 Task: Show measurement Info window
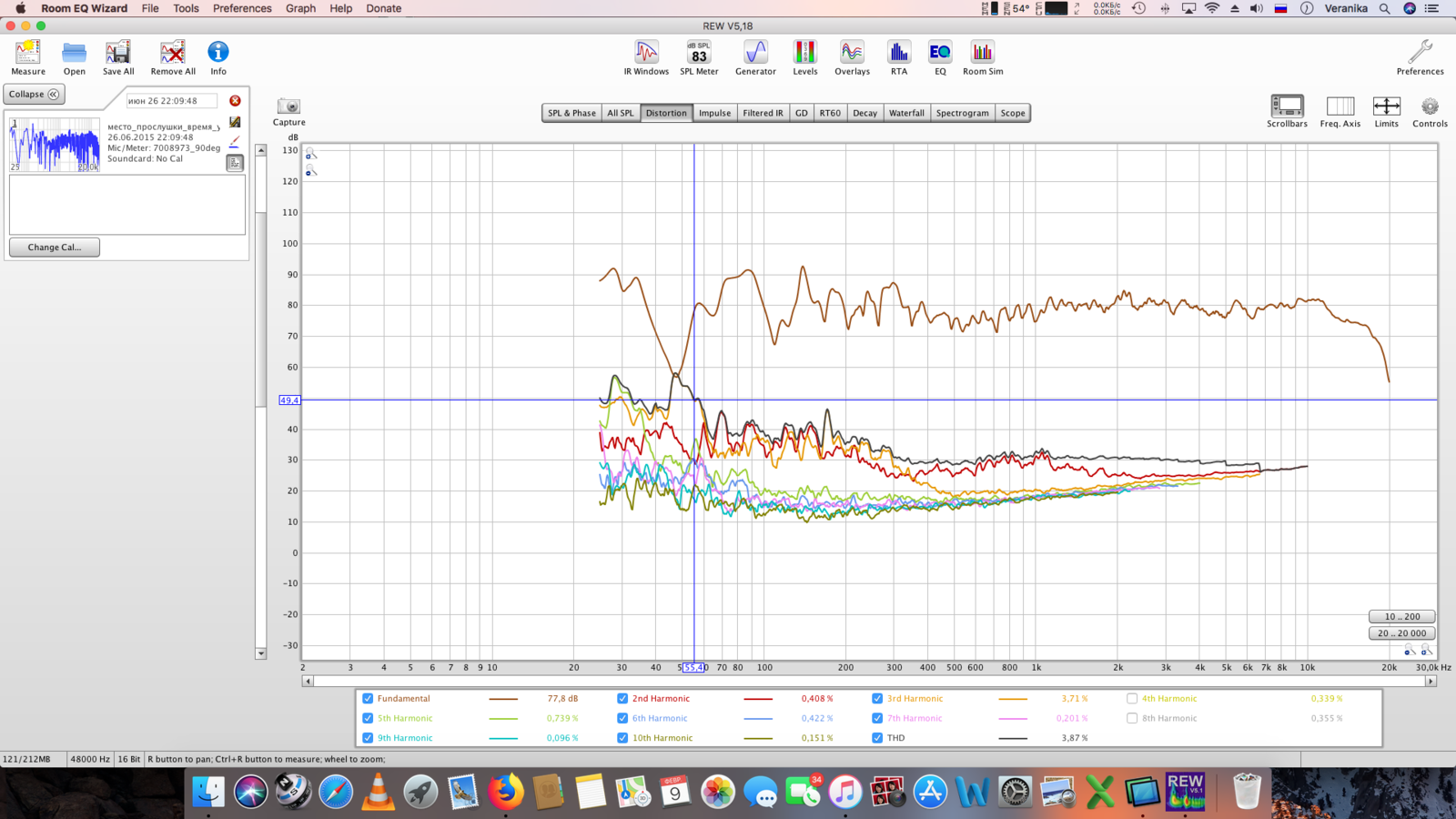coord(218,57)
